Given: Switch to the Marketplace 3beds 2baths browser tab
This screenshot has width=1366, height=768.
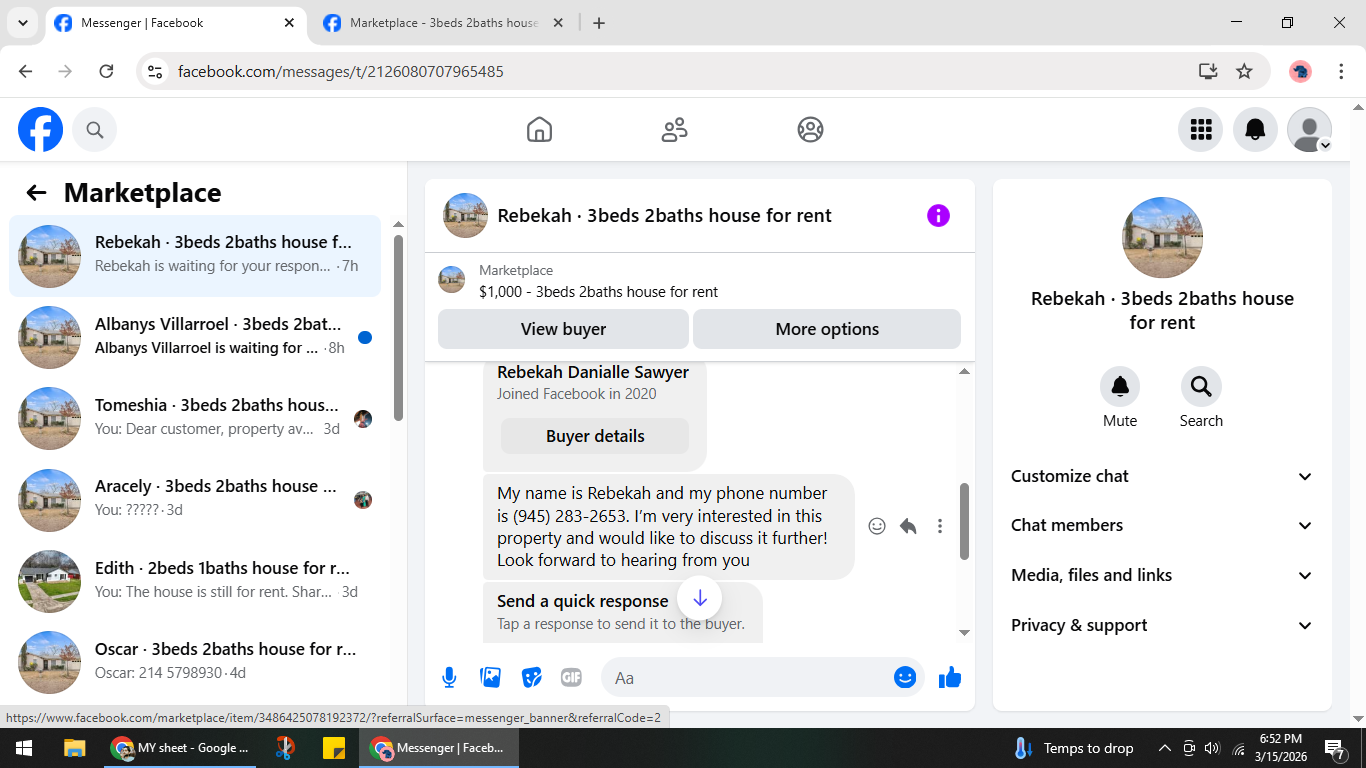Looking at the screenshot, I should pos(445,23).
